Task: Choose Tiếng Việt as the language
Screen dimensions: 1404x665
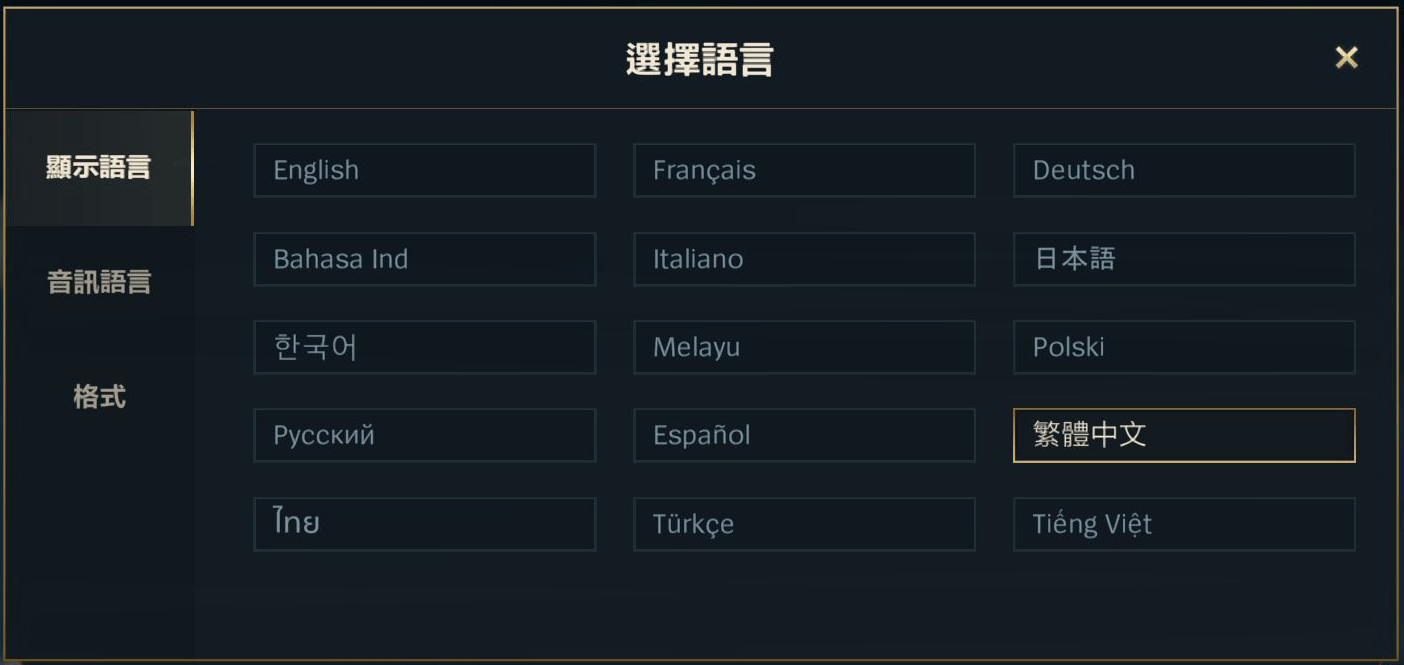Action: pos(1184,524)
